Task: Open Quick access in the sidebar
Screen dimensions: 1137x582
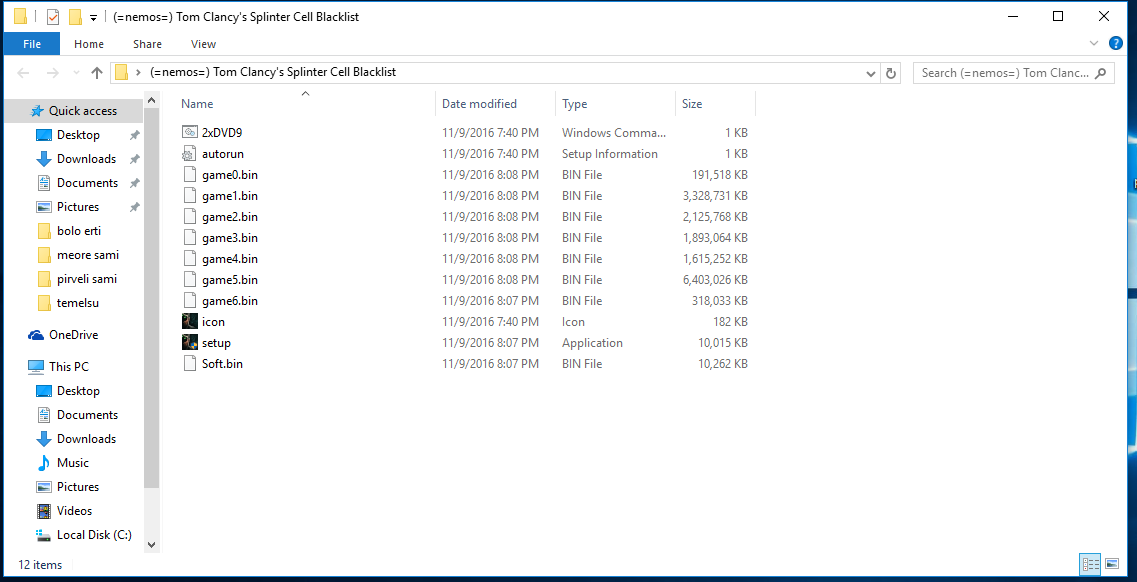Action: click(73, 111)
